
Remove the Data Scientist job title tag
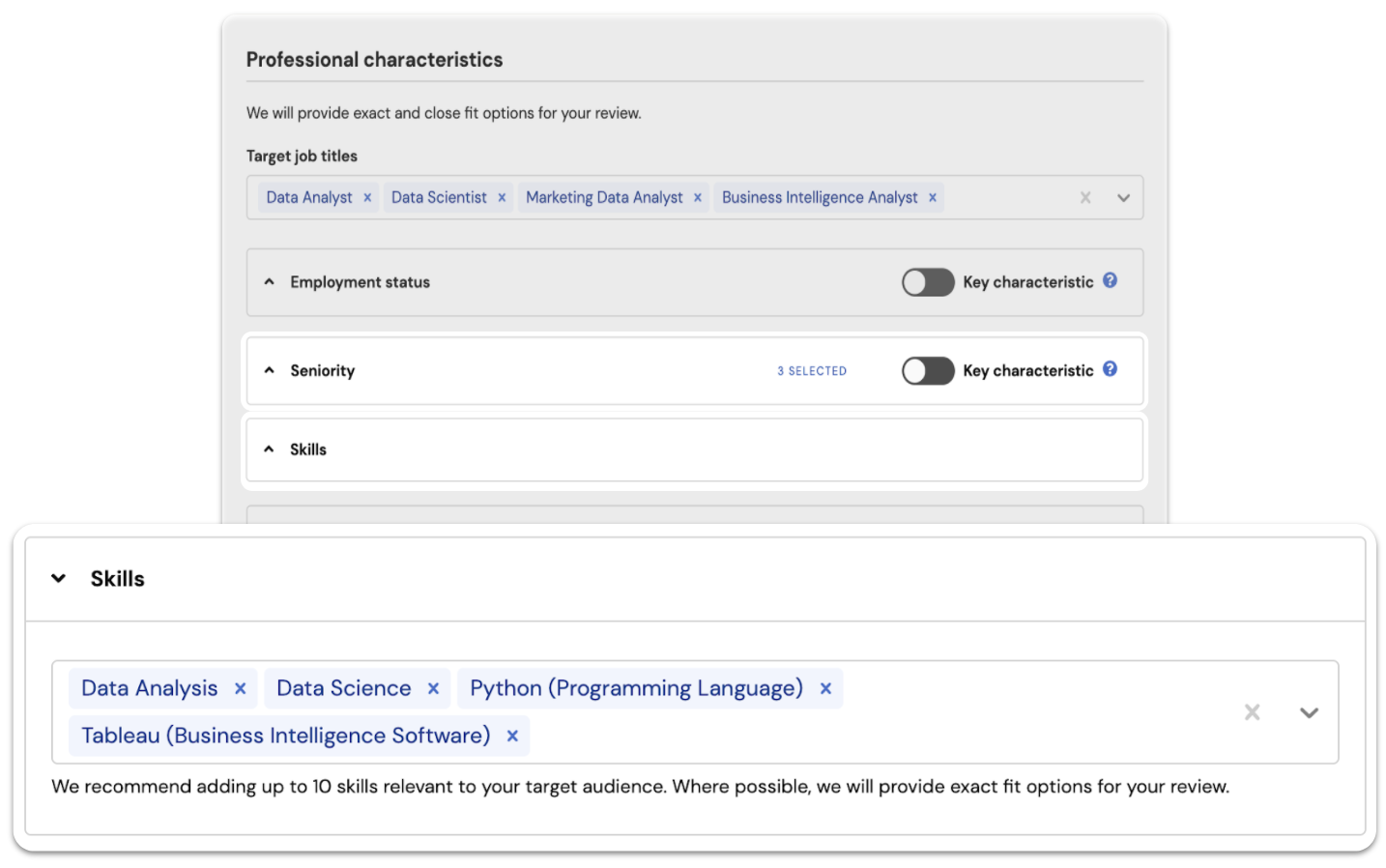[x=502, y=198]
